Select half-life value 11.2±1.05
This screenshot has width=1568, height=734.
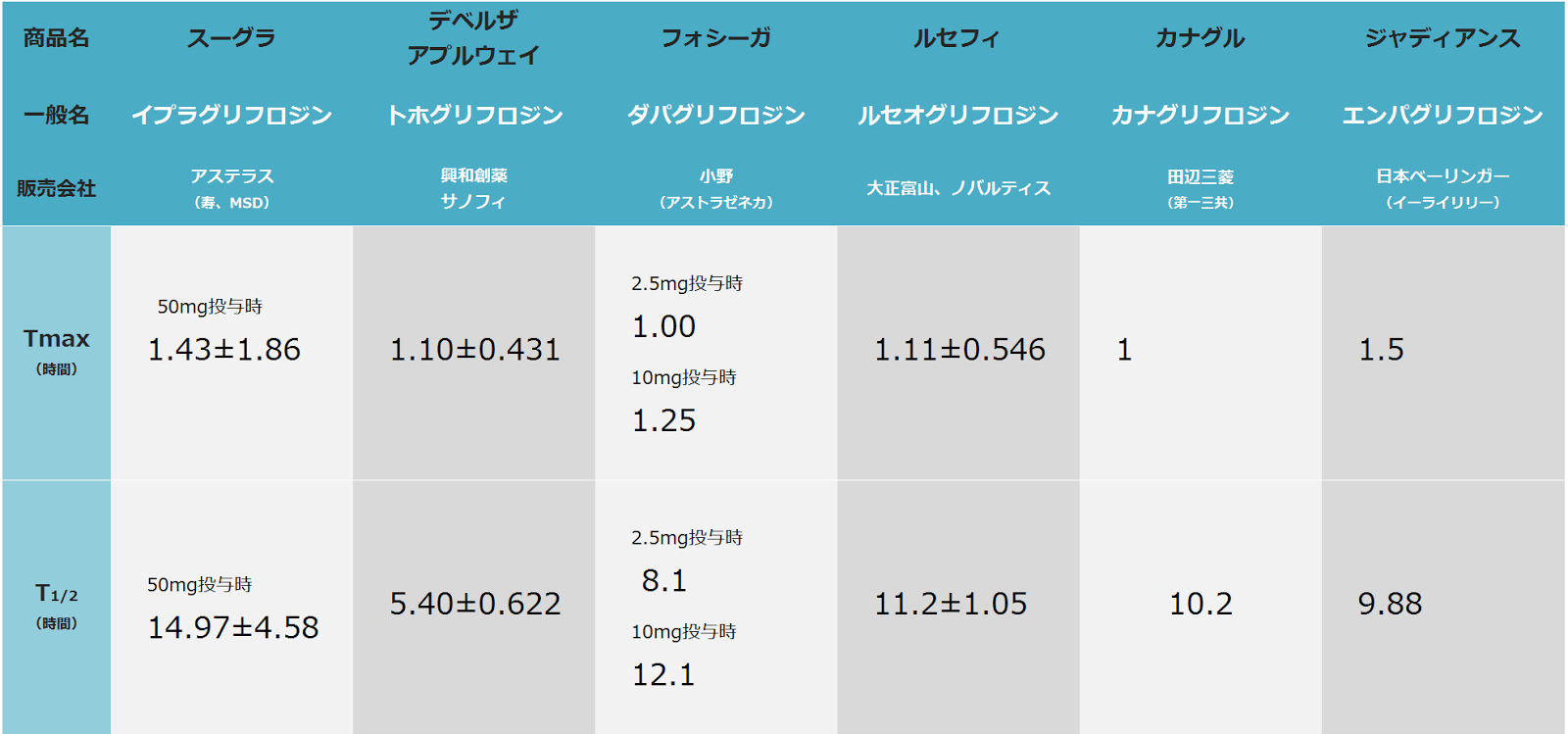click(951, 605)
